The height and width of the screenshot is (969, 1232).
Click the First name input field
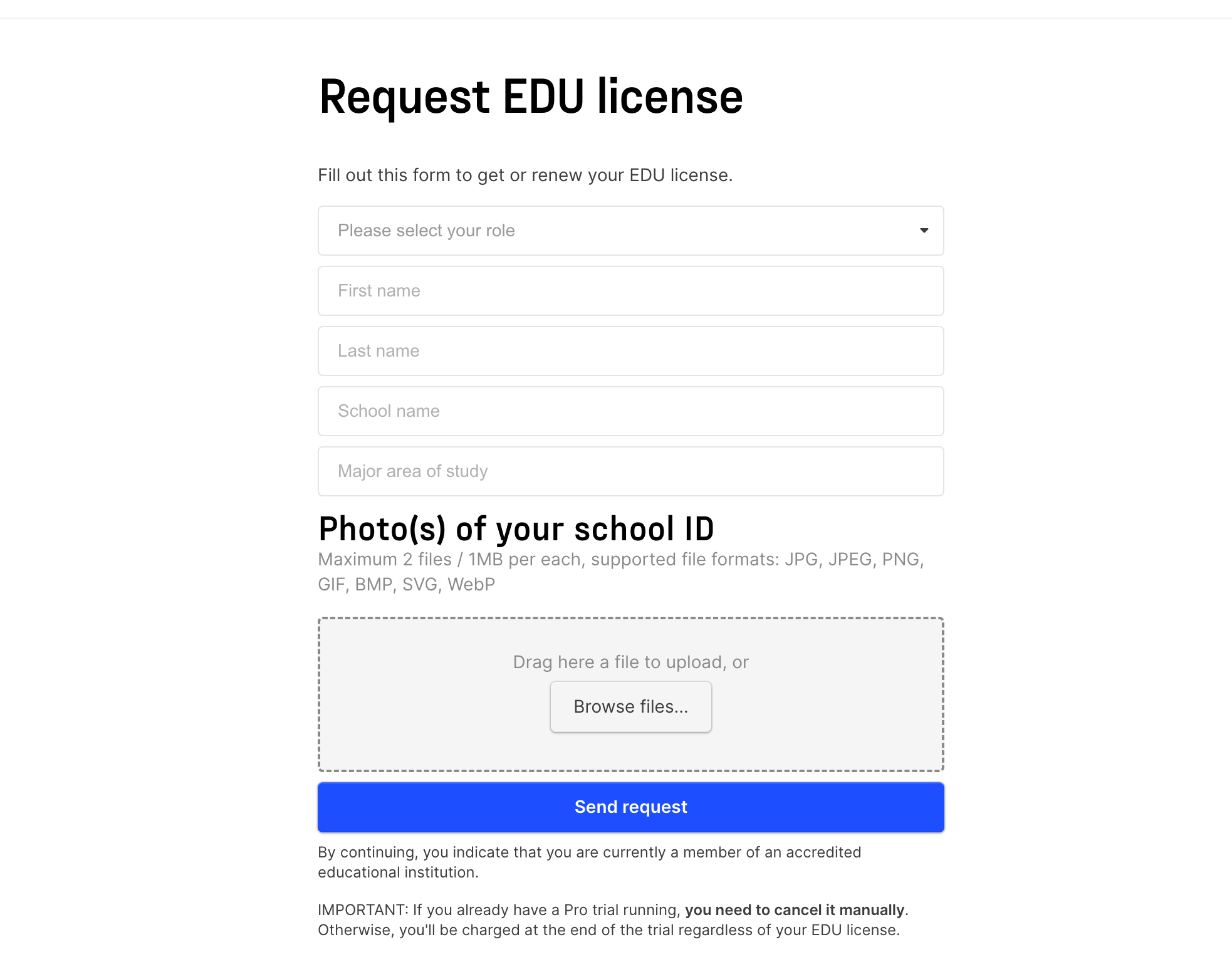(x=630, y=290)
